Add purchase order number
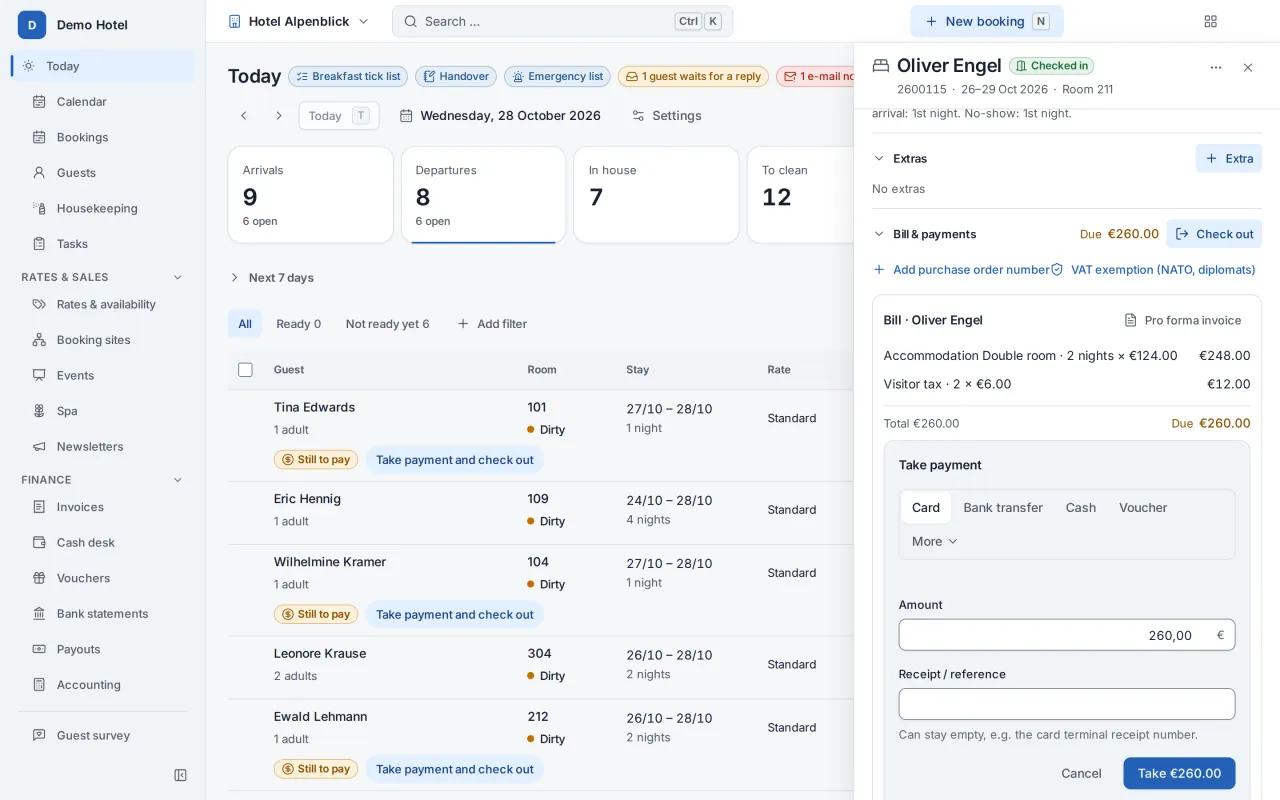The width and height of the screenshot is (1280, 800). click(961, 269)
